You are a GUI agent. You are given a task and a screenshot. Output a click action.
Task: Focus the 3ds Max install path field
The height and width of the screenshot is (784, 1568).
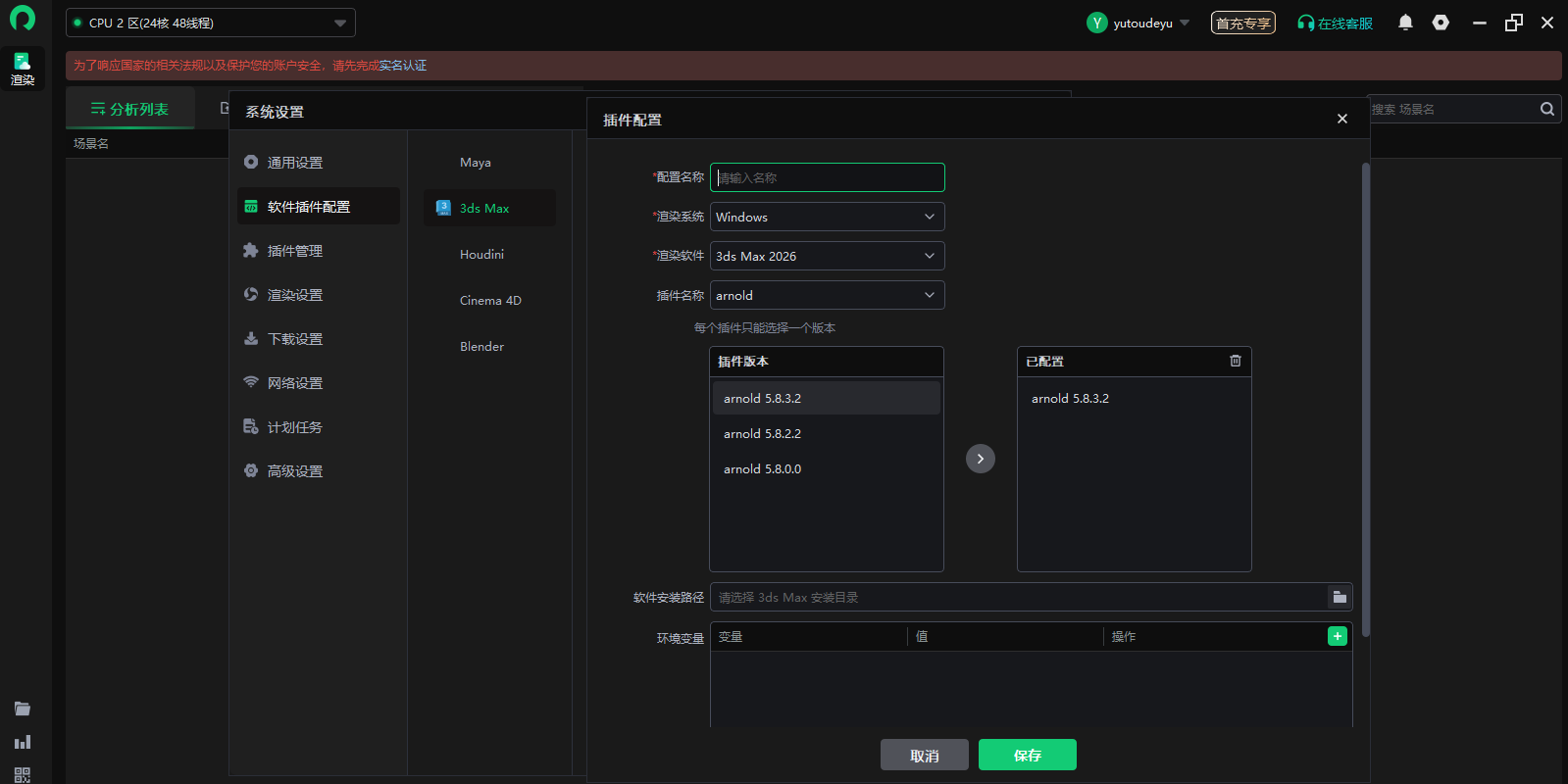pyautogui.click(x=1018, y=597)
